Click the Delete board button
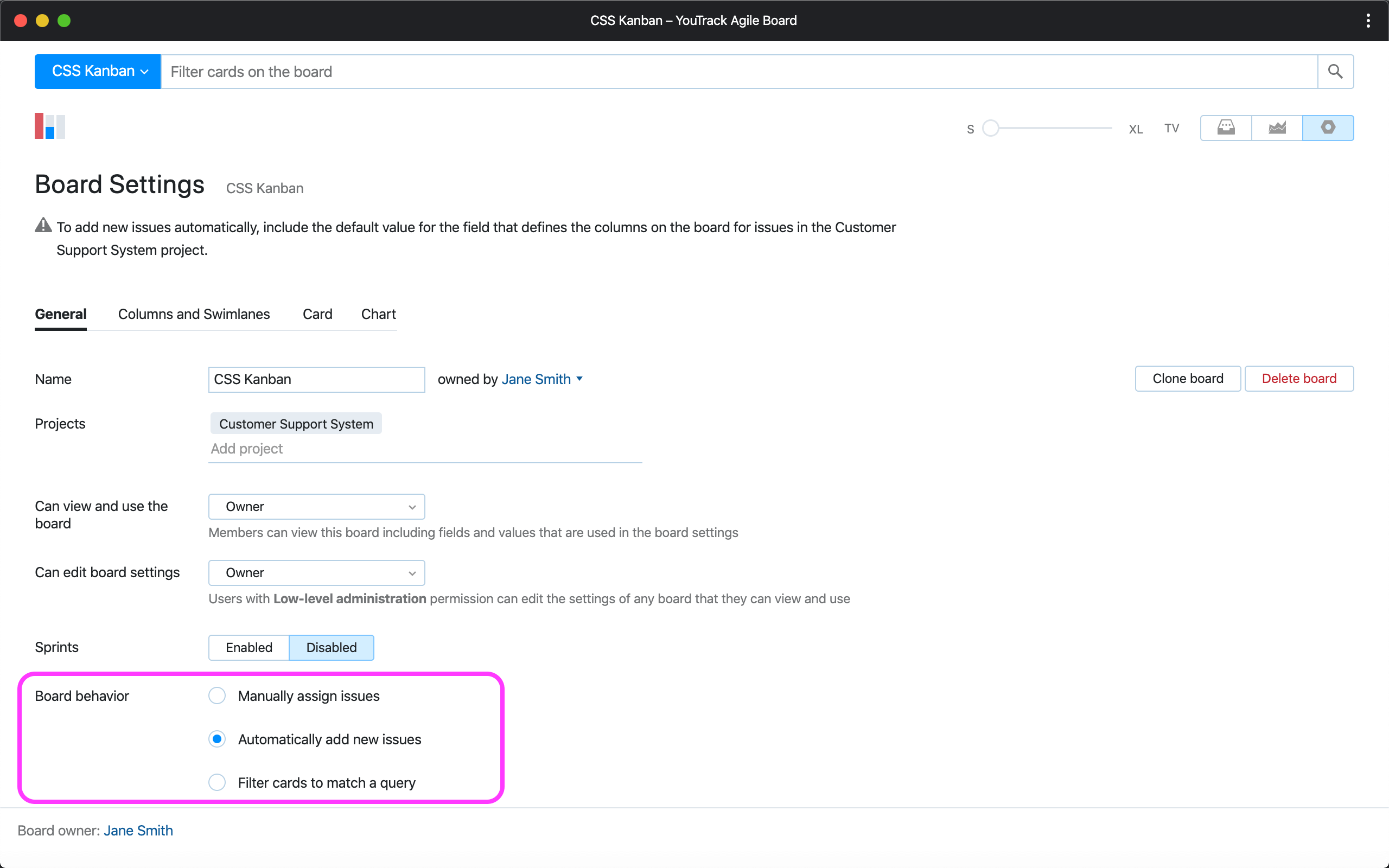1389x868 pixels. click(x=1299, y=379)
